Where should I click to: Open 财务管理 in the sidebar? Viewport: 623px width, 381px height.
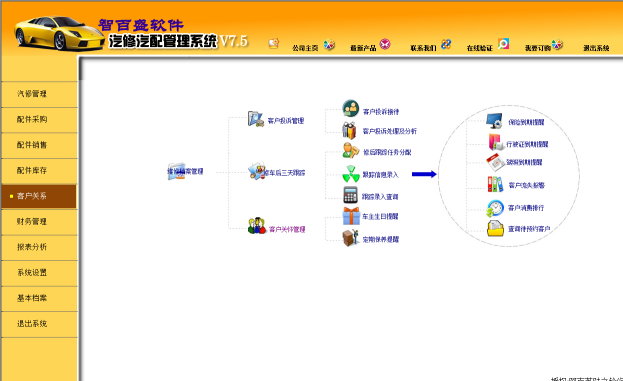pyautogui.click(x=39, y=222)
